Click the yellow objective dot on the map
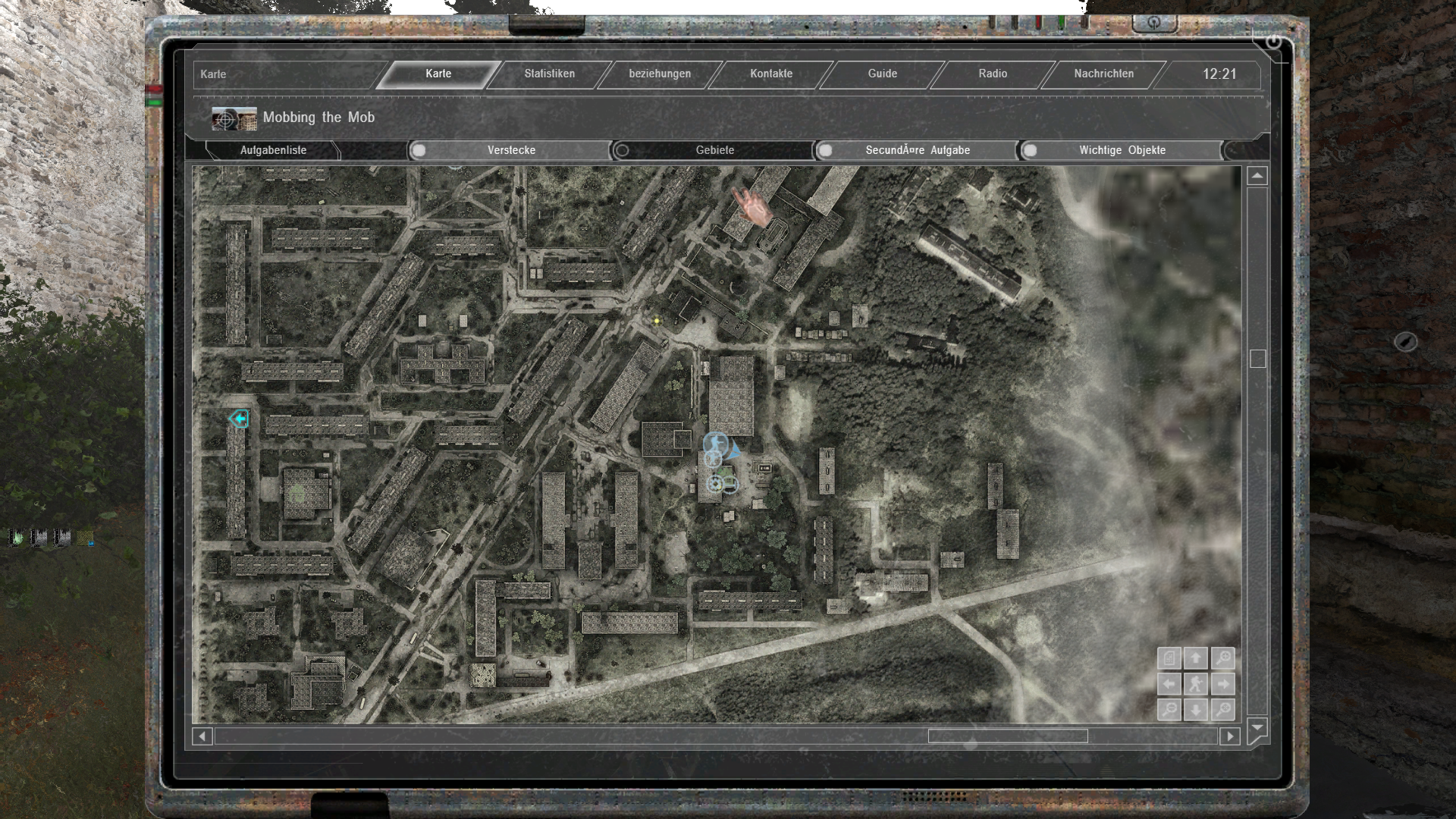Screen dimensions: 1456x819 655,320
